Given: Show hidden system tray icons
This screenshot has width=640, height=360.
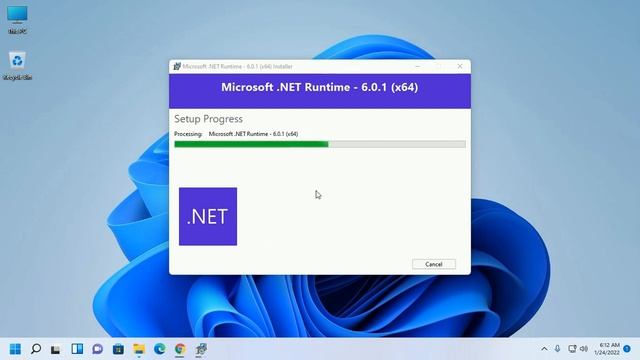Looking at the screenshot, I should coord(544,349).
